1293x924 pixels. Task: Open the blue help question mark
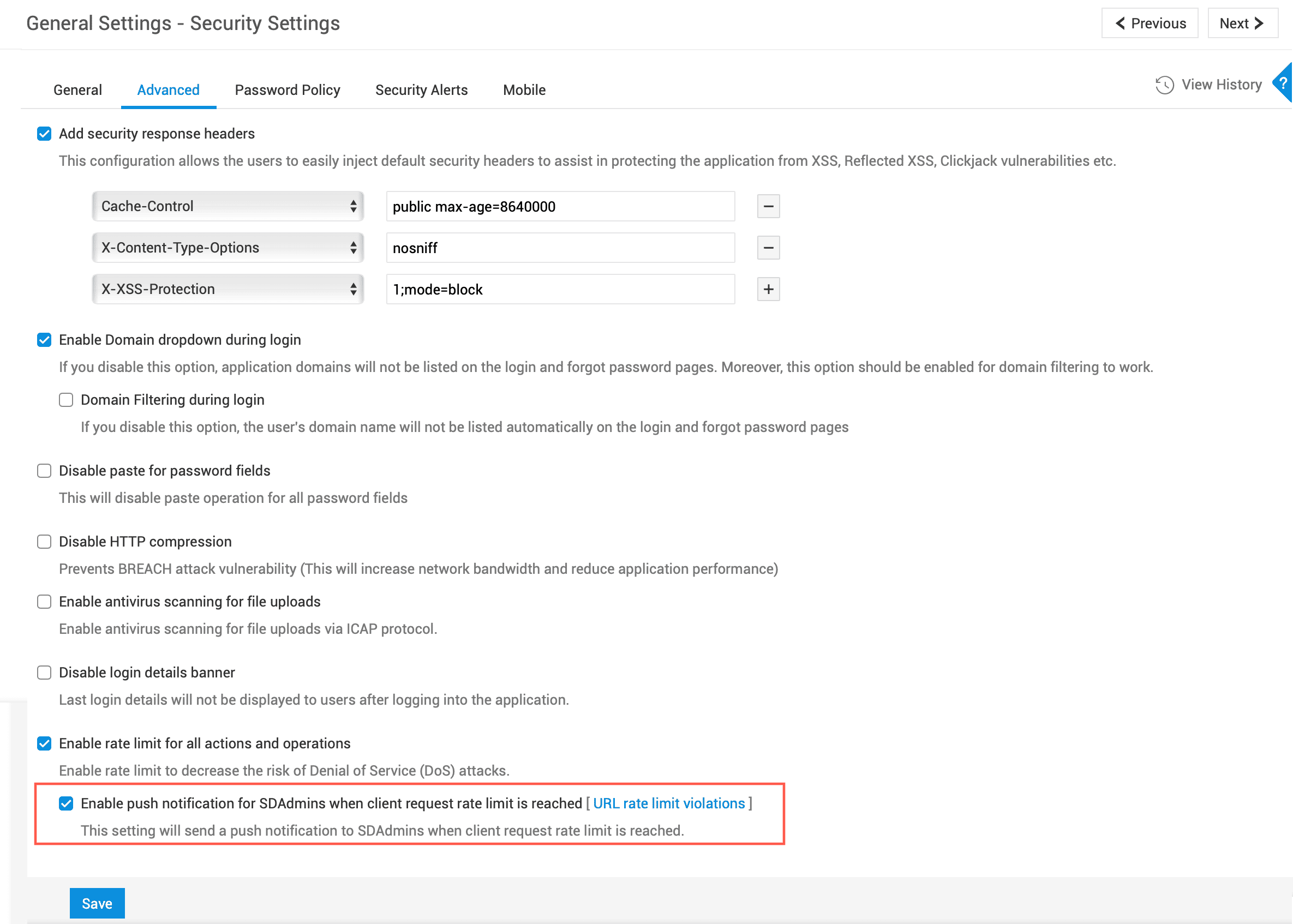point(1283,83)
